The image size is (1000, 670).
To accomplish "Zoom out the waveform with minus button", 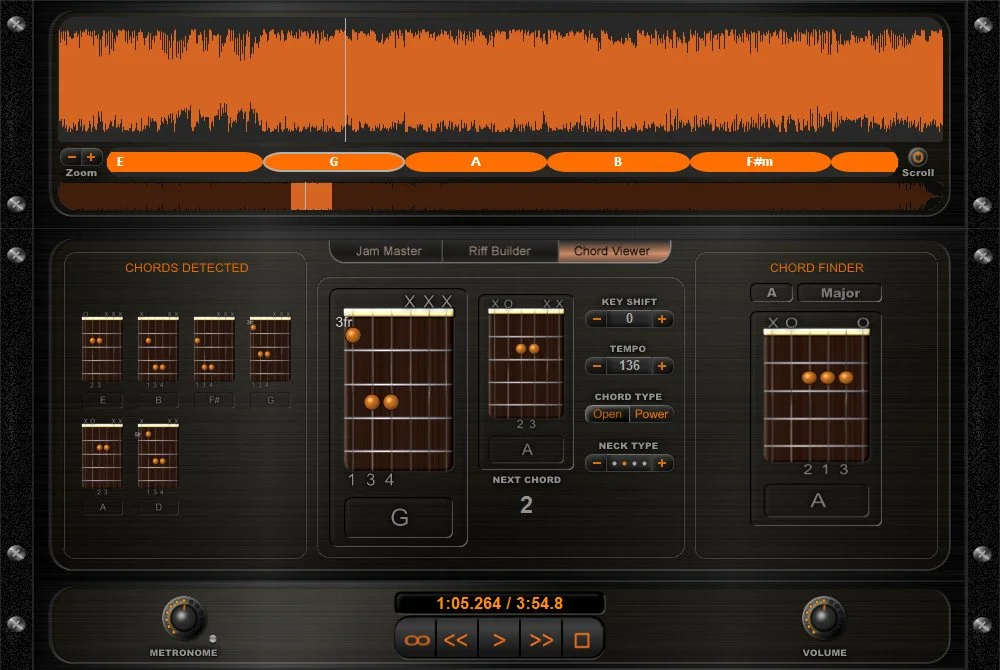I will [71, 157].
